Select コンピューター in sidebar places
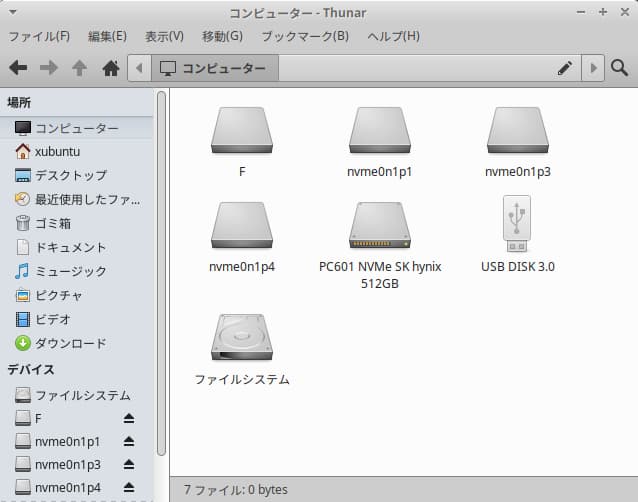The width and height of the screenshot is (638, 502). 76,128
